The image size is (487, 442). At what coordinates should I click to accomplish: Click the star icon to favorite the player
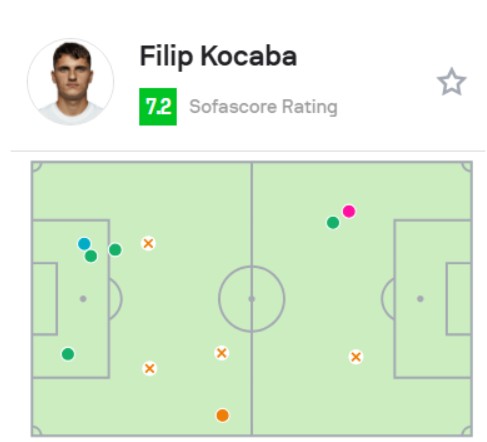point(451,82)
